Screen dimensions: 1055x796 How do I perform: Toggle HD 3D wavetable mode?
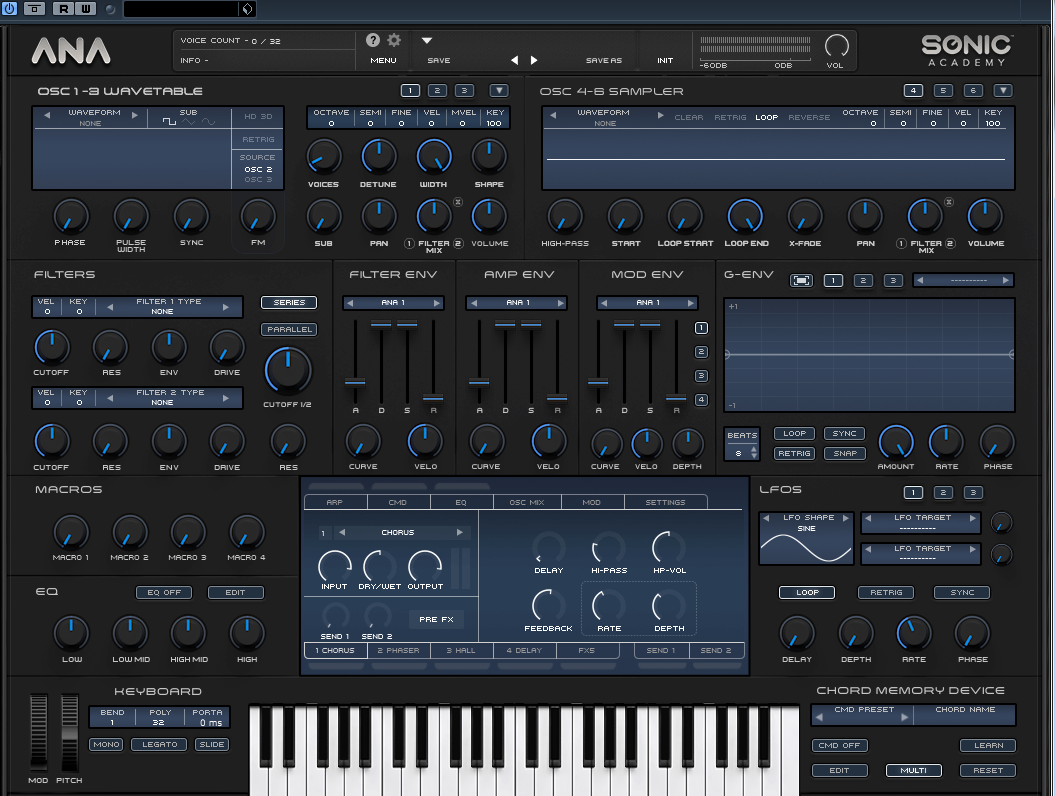pyautogui.click(x=258, y=116)
